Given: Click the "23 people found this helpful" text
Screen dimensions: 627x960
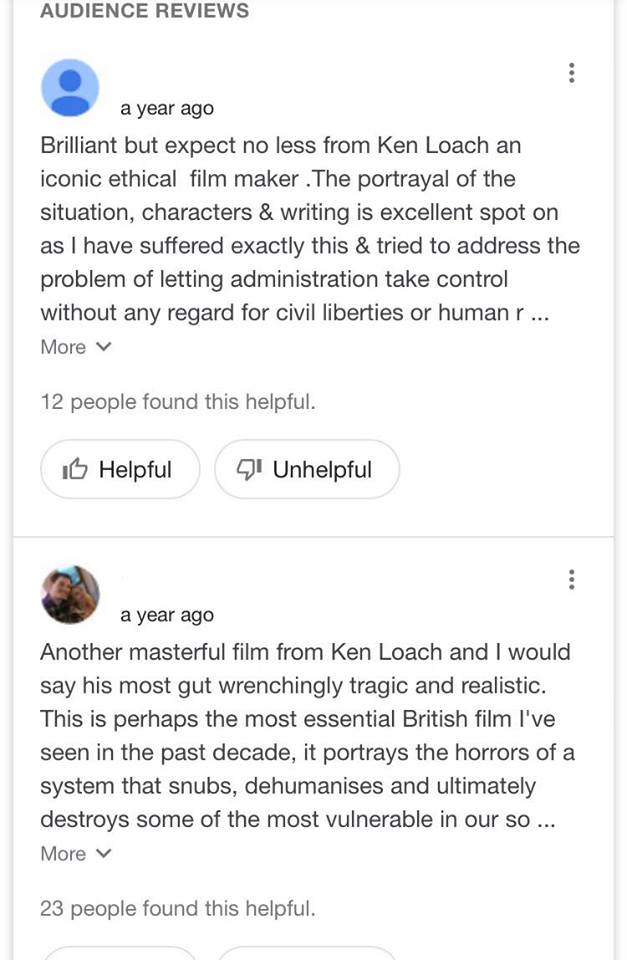Looking at the screenshot, I should pos(178,909).
